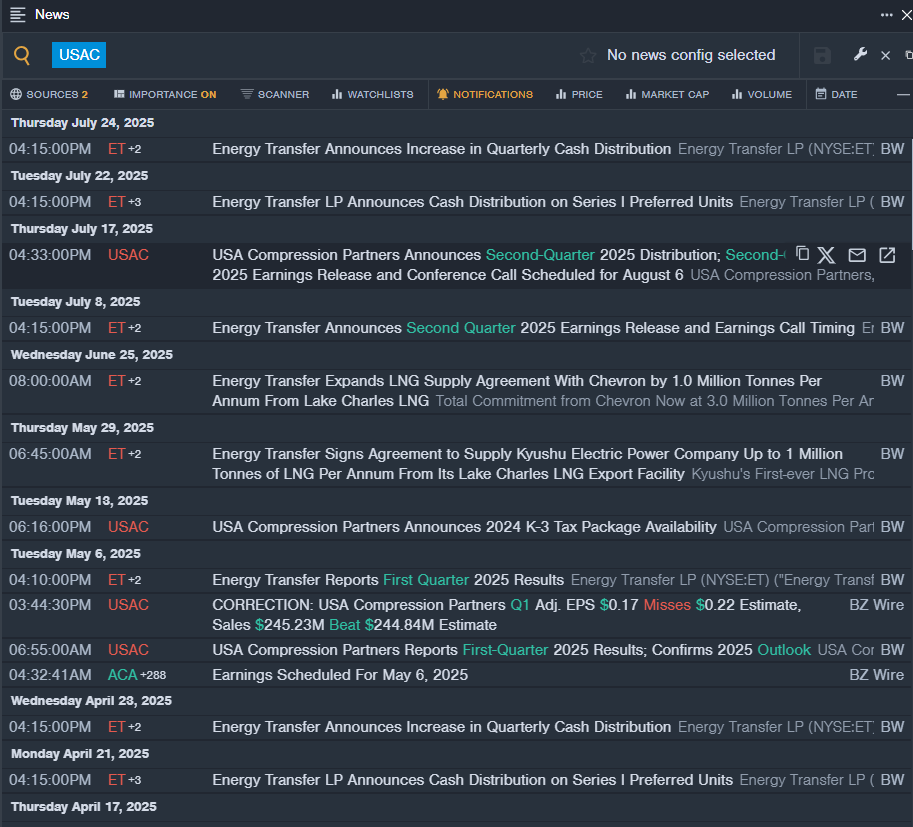Click the USAC ticker on July 17 row

(128, 255)
